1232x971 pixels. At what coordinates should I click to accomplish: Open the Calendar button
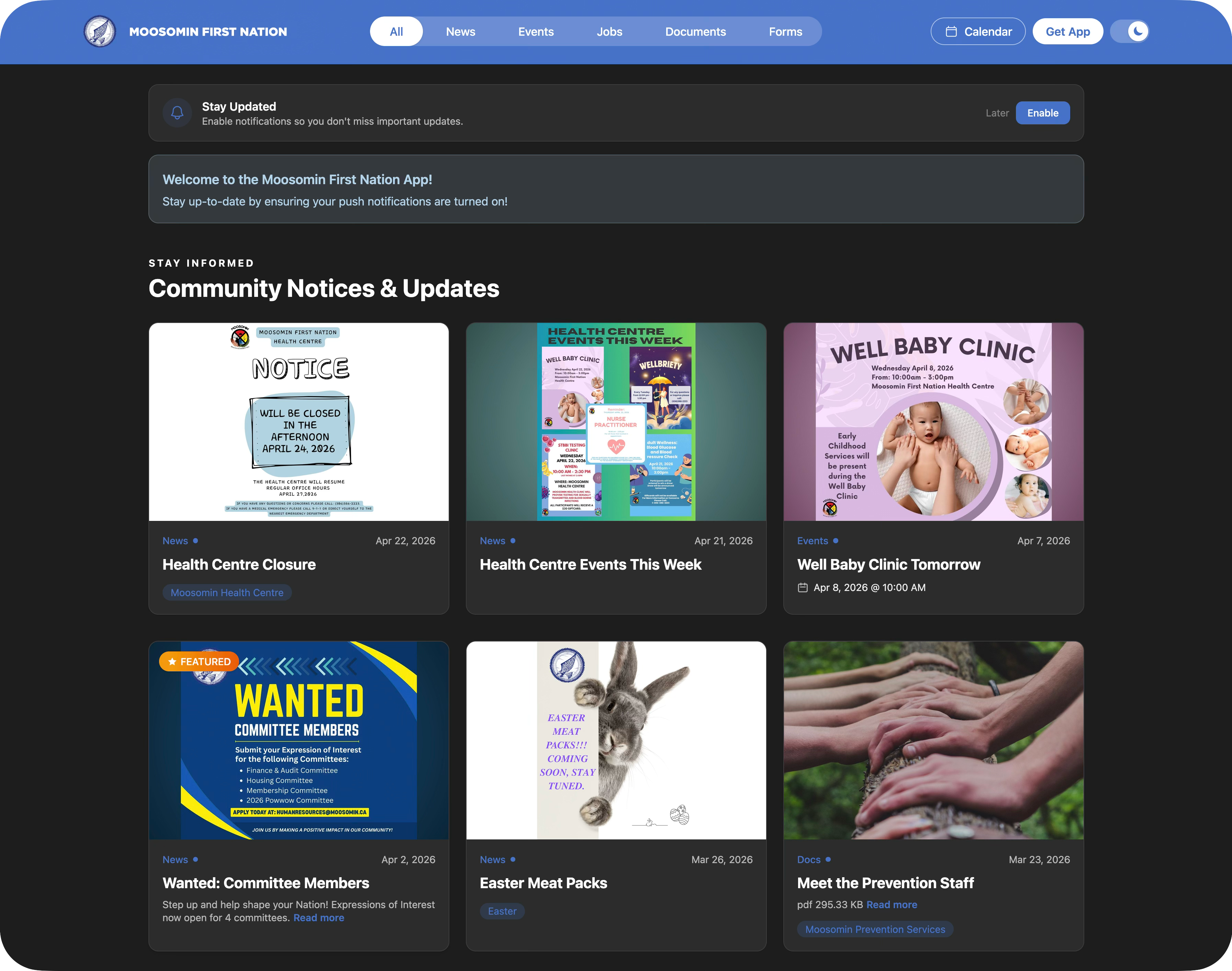(x=978, y=31)
